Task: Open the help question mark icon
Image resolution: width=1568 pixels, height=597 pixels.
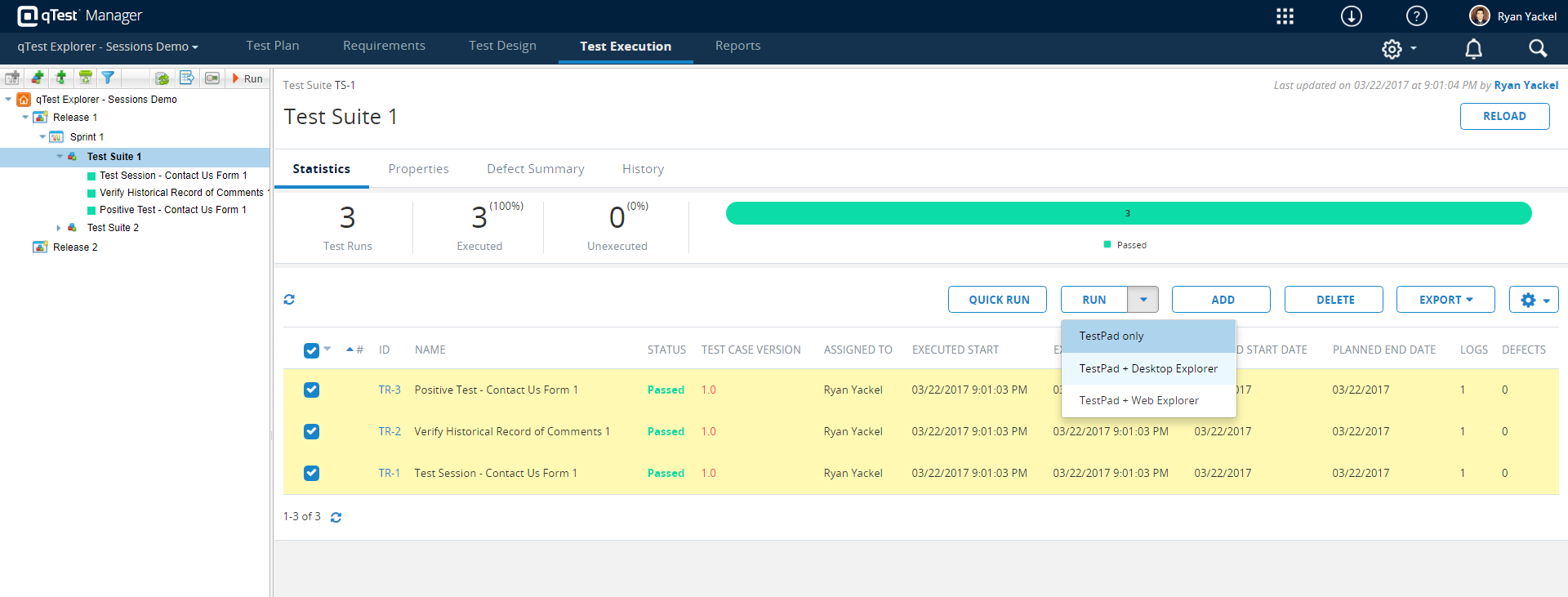Action: (1417, 16)
